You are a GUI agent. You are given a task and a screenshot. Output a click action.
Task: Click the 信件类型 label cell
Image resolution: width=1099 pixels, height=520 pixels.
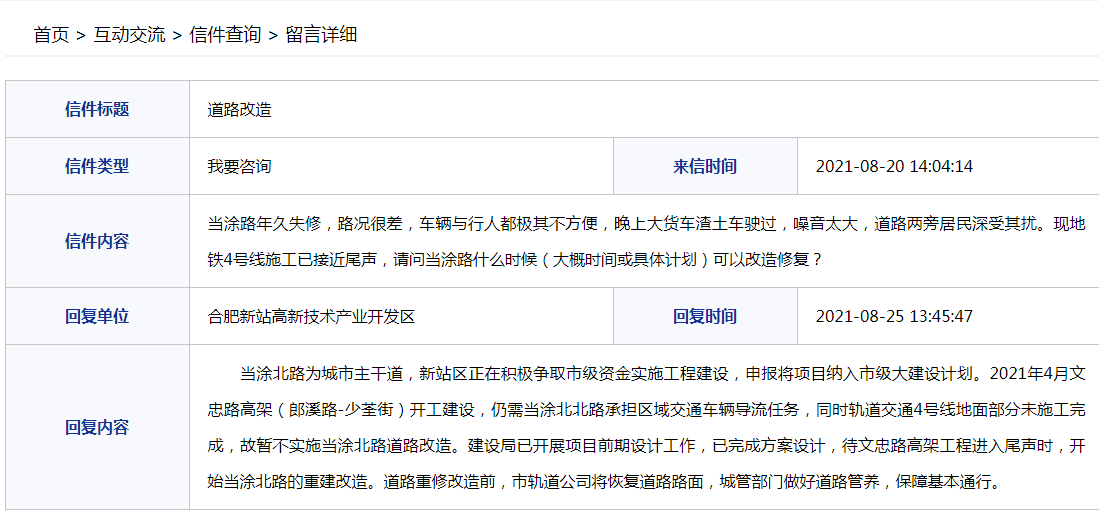pos(97,166)
